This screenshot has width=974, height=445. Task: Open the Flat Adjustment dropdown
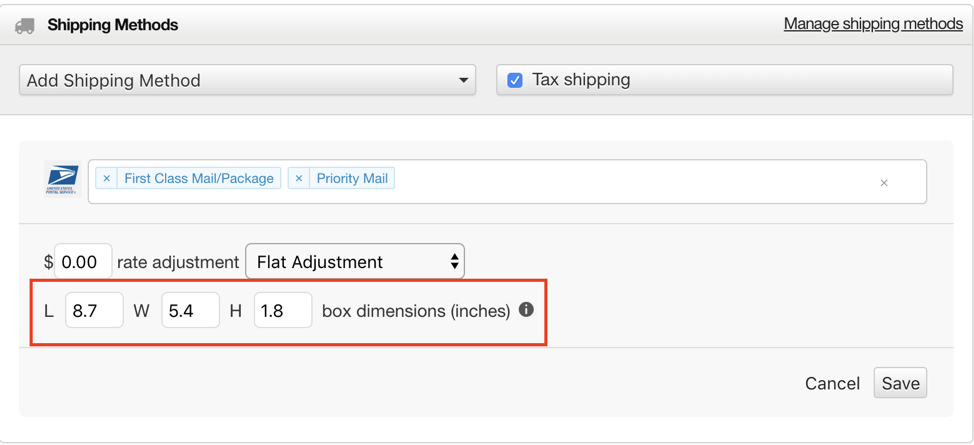[355, 262]
